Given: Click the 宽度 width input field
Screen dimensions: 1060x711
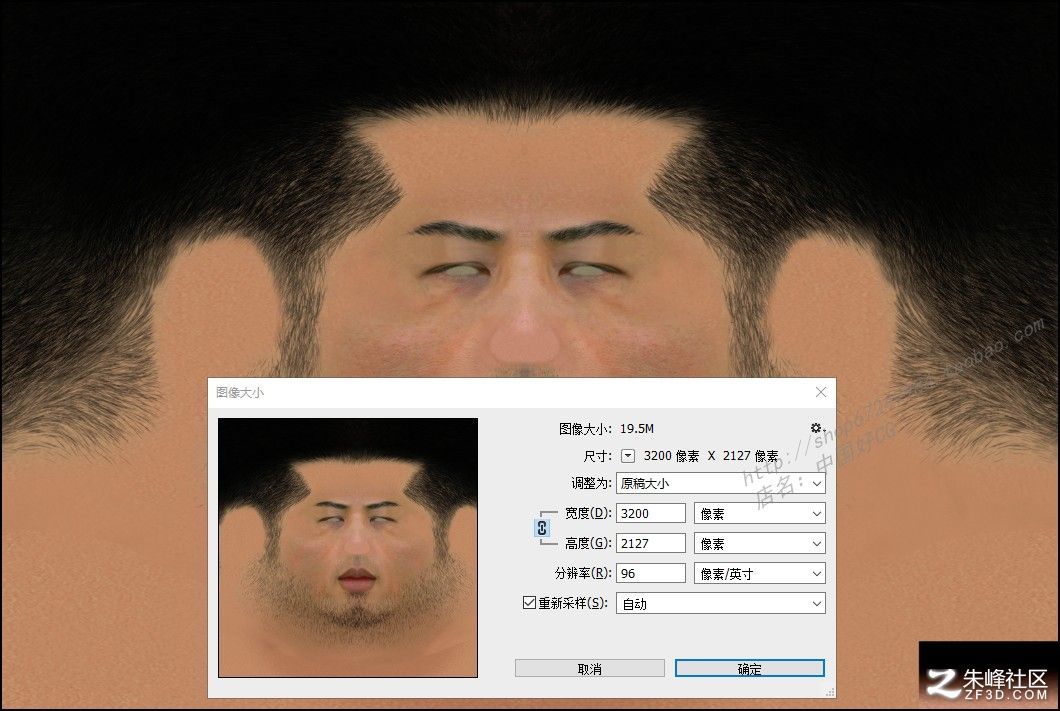Looking at the screenshot, I should pos(650,513).
